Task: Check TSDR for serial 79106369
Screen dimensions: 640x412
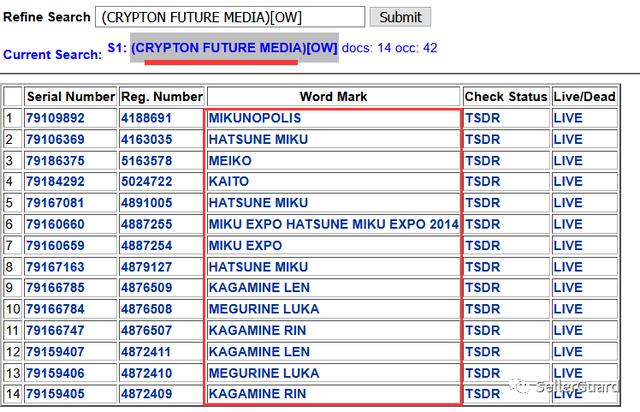Action: point(482,139)
